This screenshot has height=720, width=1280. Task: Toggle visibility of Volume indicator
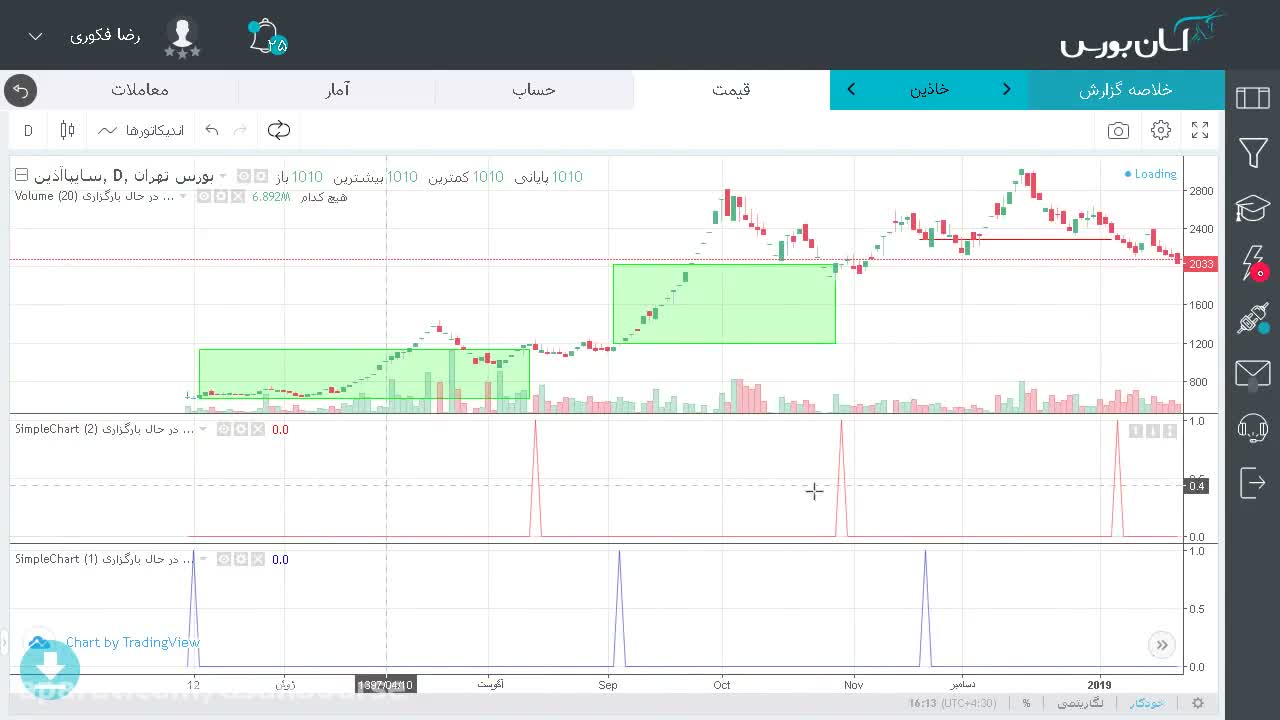(x=204, y=197)
